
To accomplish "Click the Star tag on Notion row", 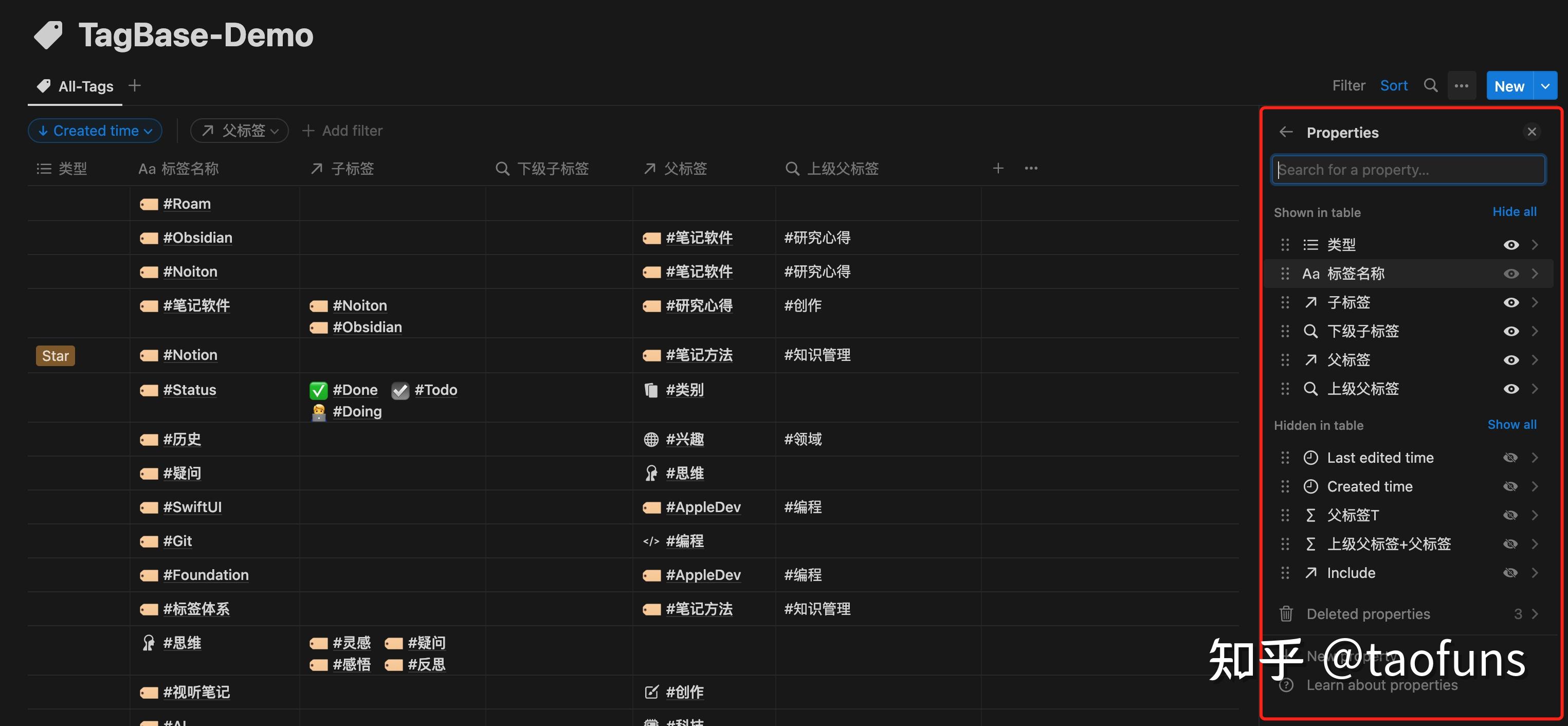I will tap(56, 355).
